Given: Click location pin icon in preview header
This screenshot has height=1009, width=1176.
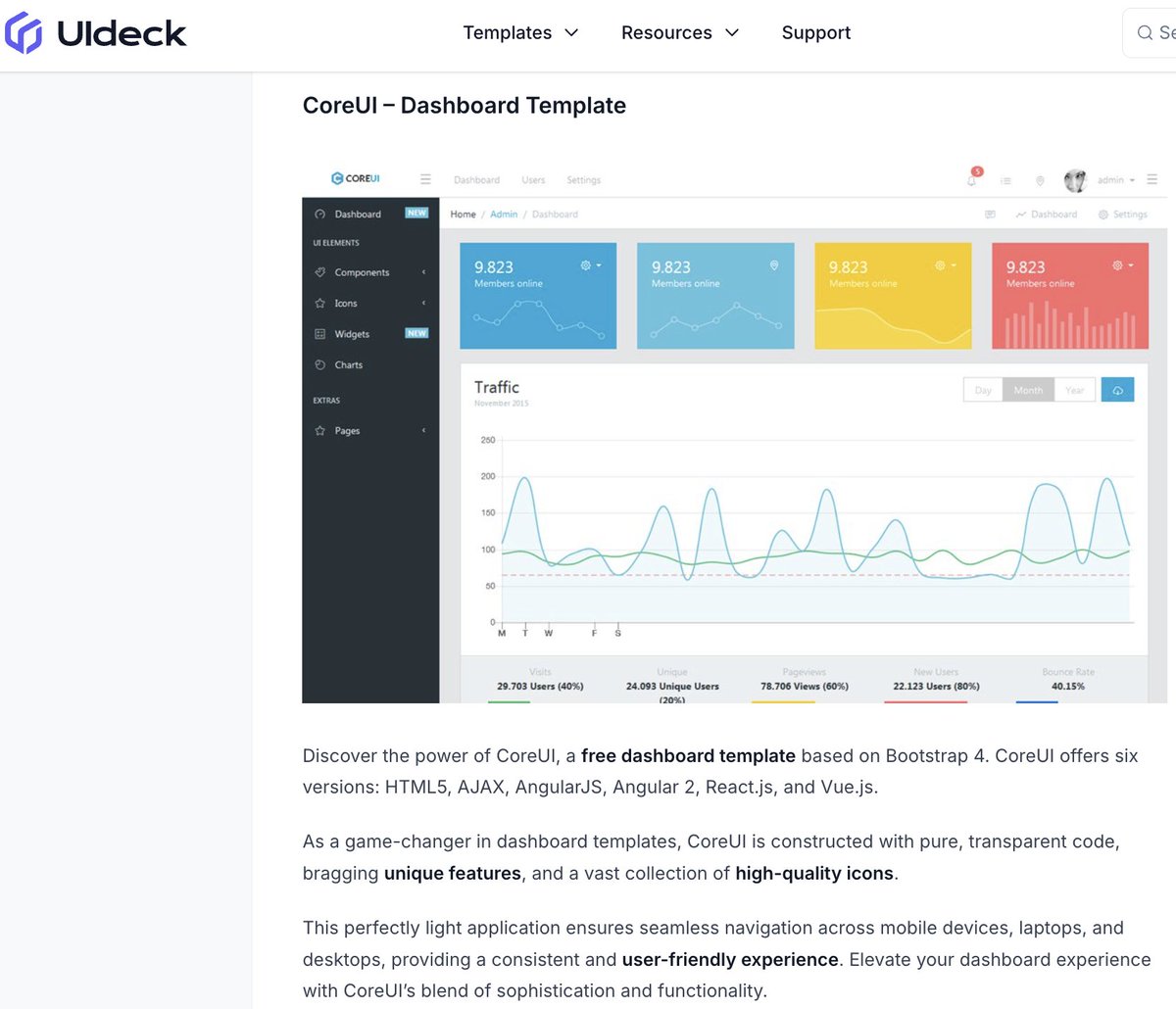Looking at the screenshot, I should [x=1040, y=181].
